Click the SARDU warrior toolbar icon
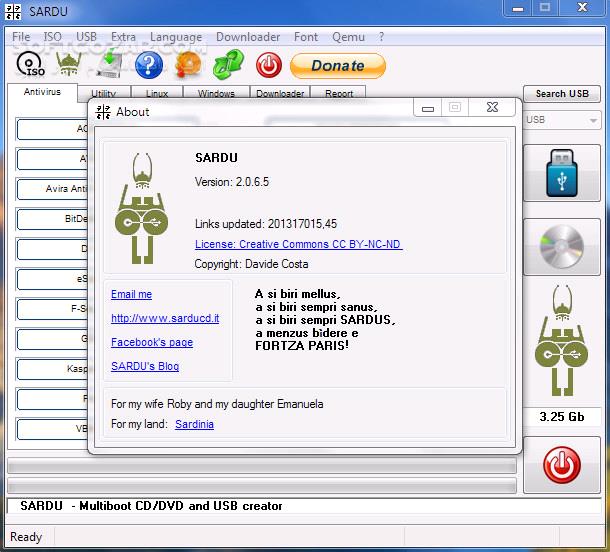Image resolution: width=610 pixels, height=552 pixels. coord(69,64)
